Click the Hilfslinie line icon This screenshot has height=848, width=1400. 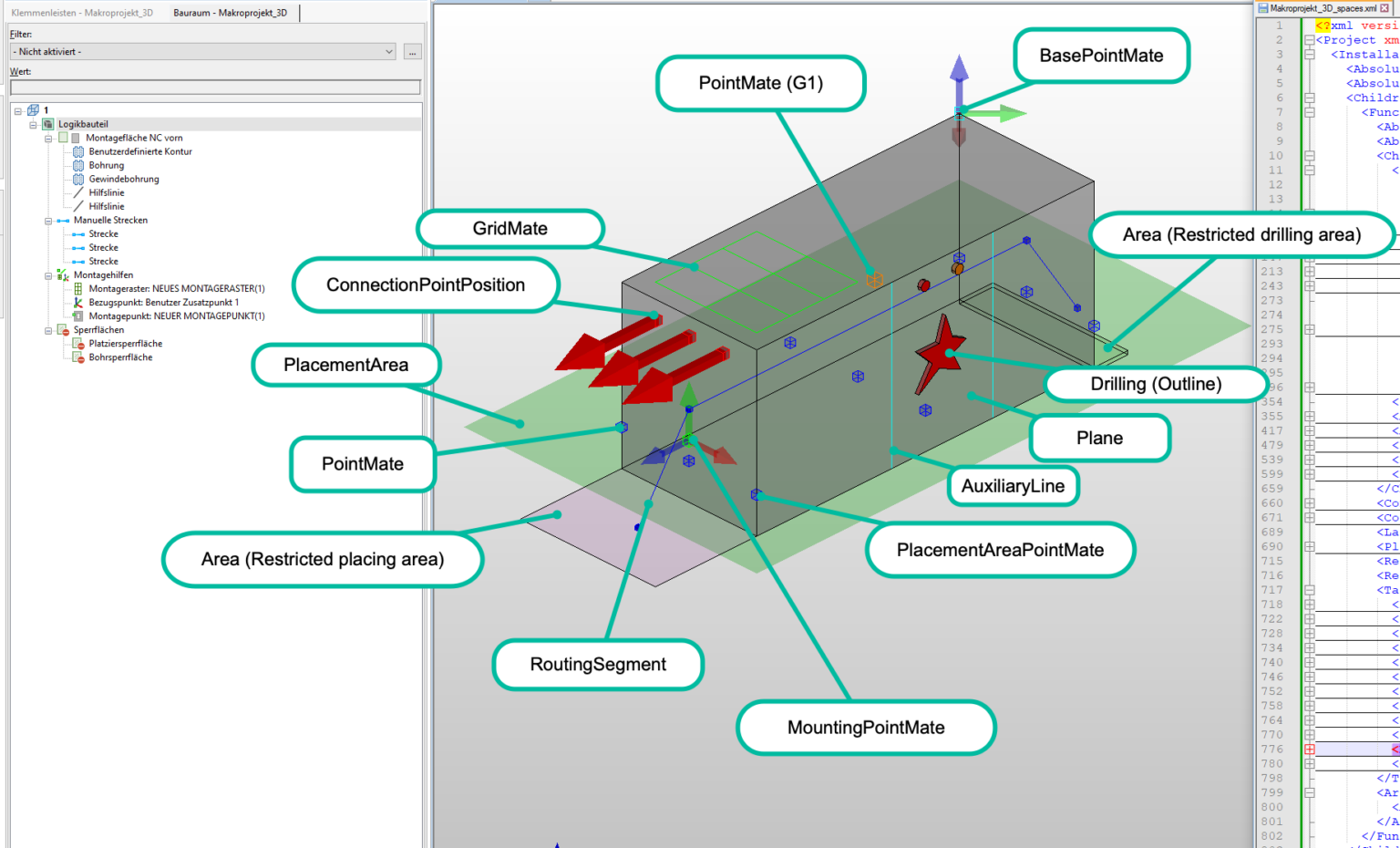tap(77, 192)
